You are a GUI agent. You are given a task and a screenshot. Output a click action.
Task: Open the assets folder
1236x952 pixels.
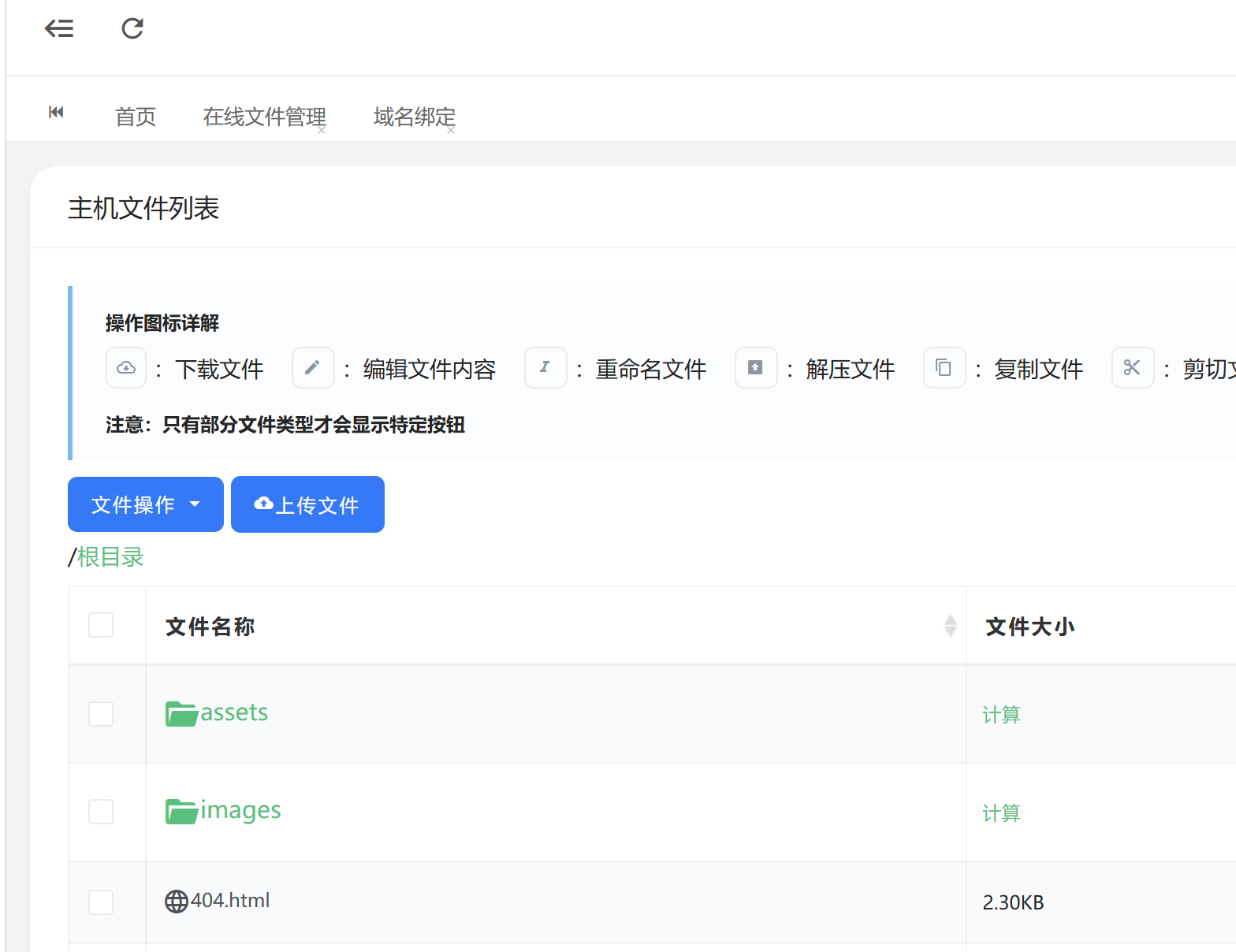(234, 712)
